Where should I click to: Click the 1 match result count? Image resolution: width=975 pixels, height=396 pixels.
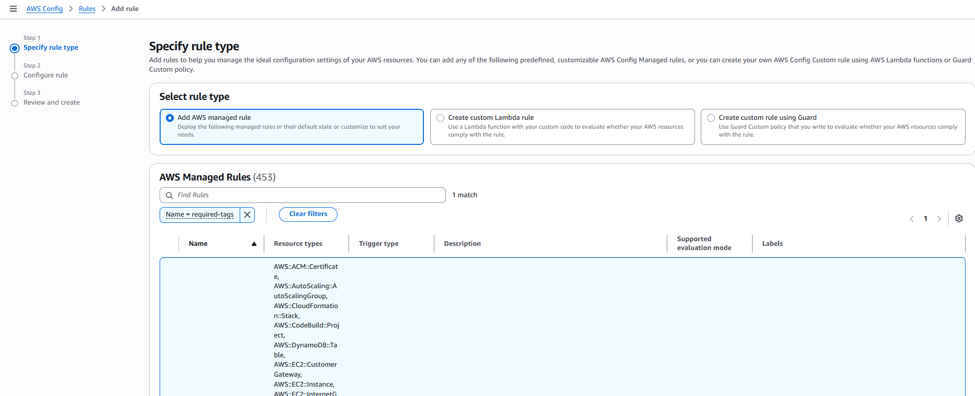click(464, 195)
